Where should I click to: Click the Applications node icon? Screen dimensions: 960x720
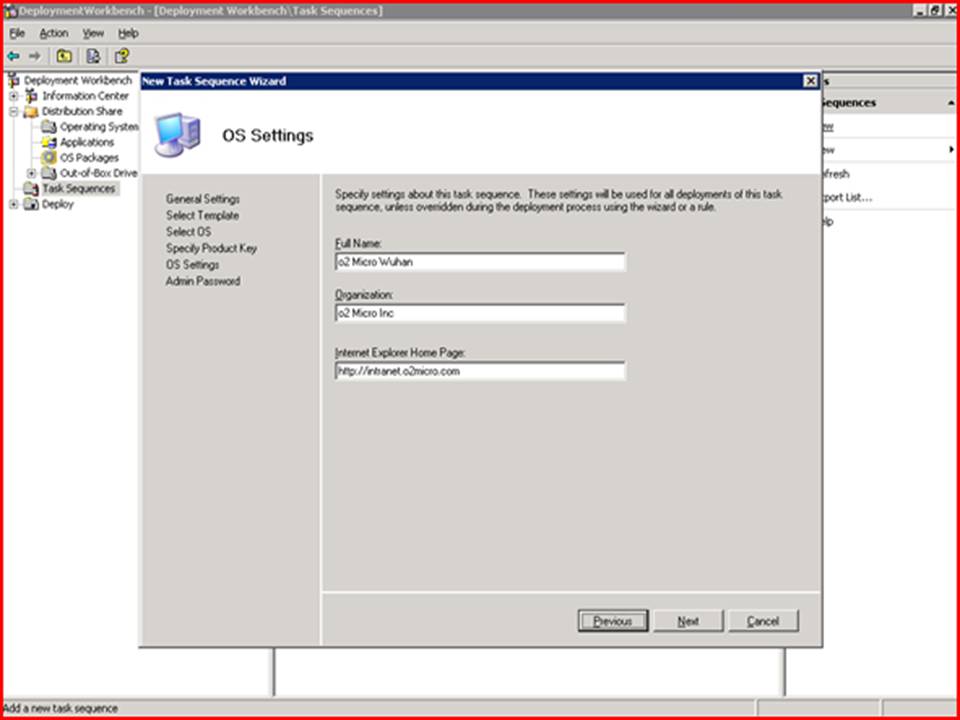pos(49,142)
